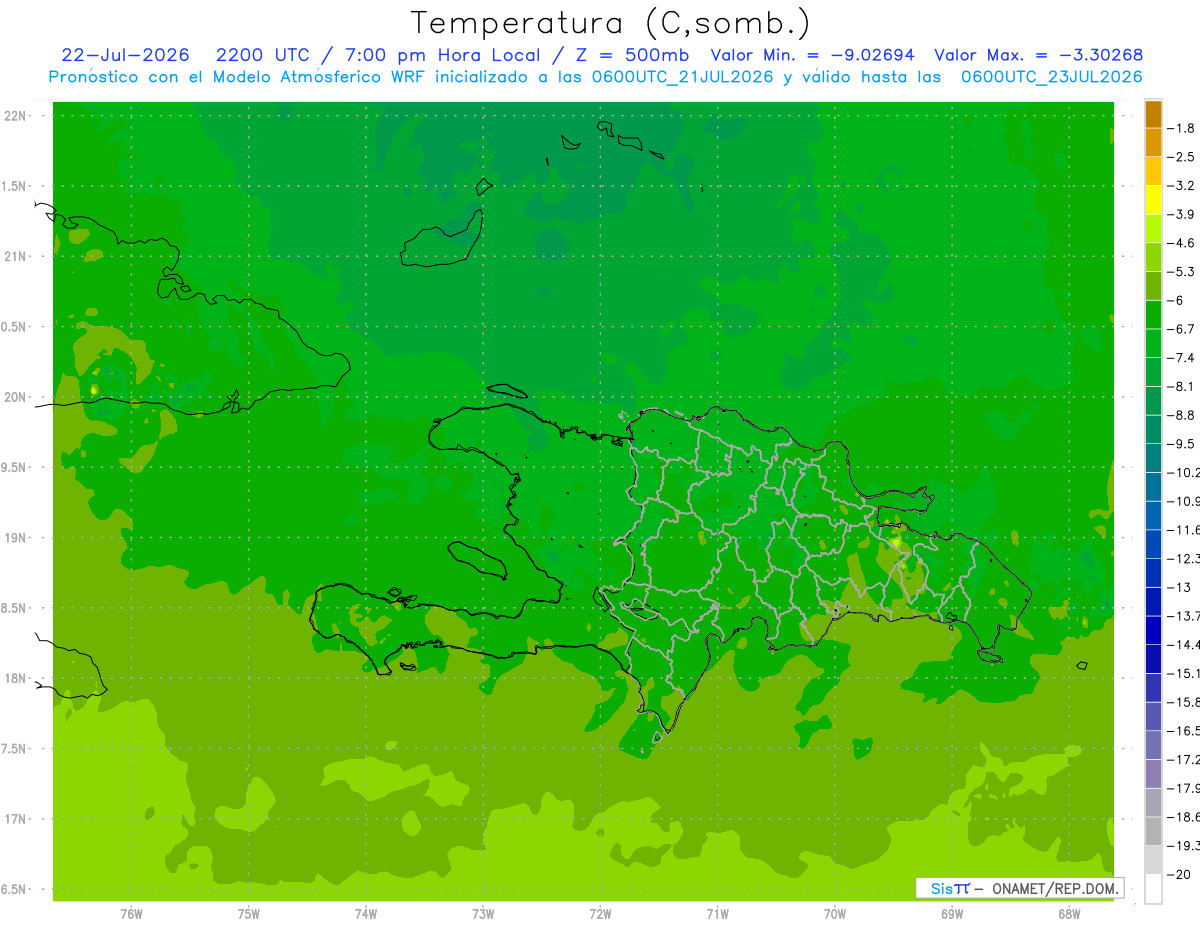Pick the dark orange swatch above -1.8
Screen dimensions: 1200x927
[1153, 114]
